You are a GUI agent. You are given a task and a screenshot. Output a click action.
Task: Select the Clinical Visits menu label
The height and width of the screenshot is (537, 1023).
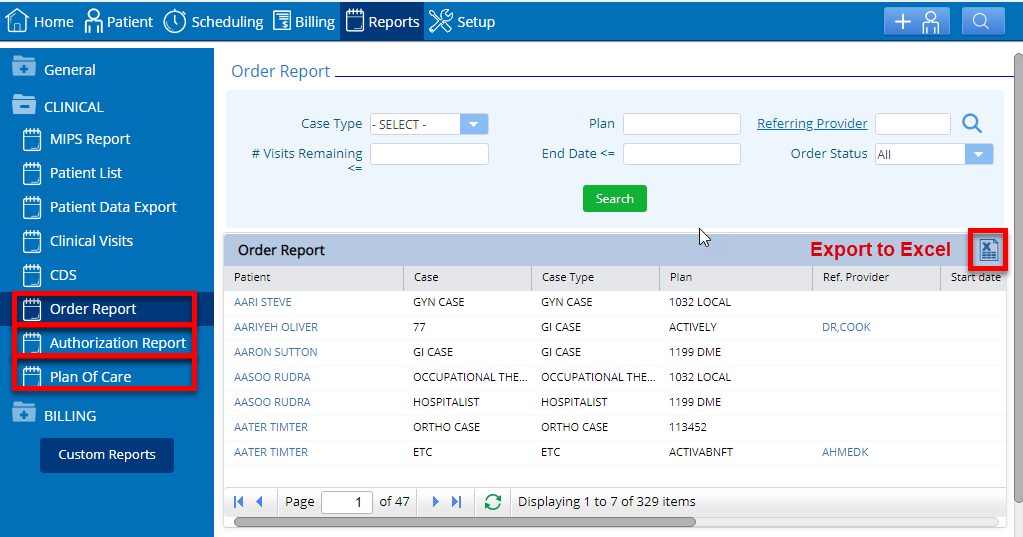[91, 241]
